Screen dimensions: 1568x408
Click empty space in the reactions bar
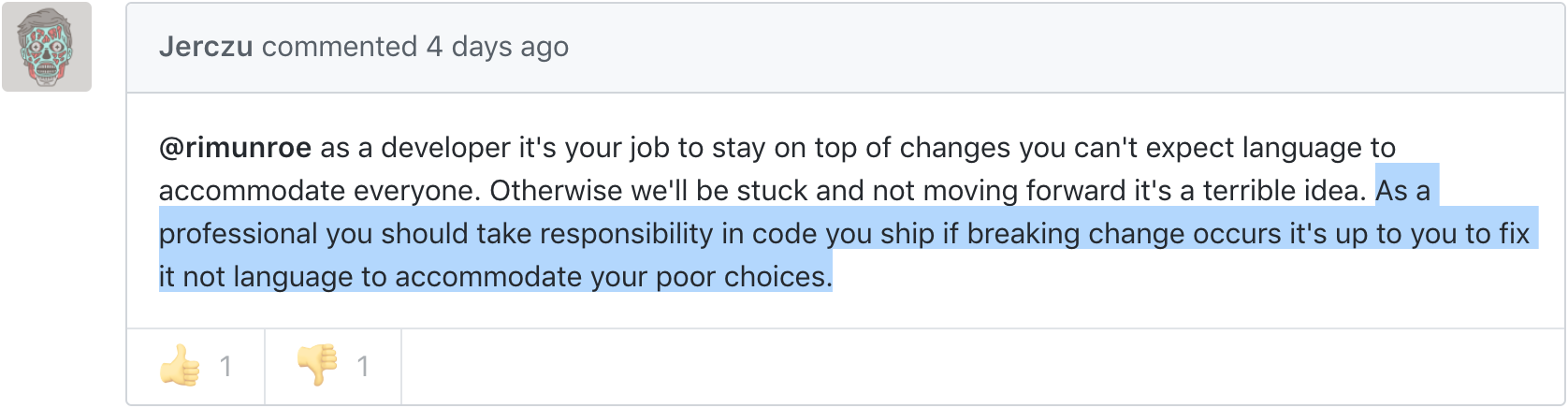pos(936,366)
